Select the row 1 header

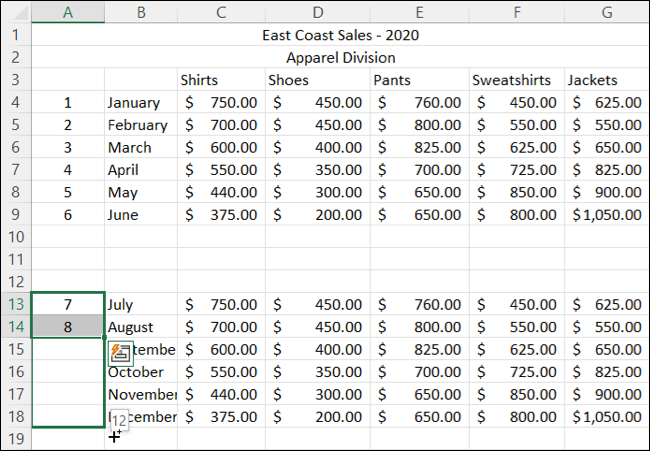pos(16,35)
